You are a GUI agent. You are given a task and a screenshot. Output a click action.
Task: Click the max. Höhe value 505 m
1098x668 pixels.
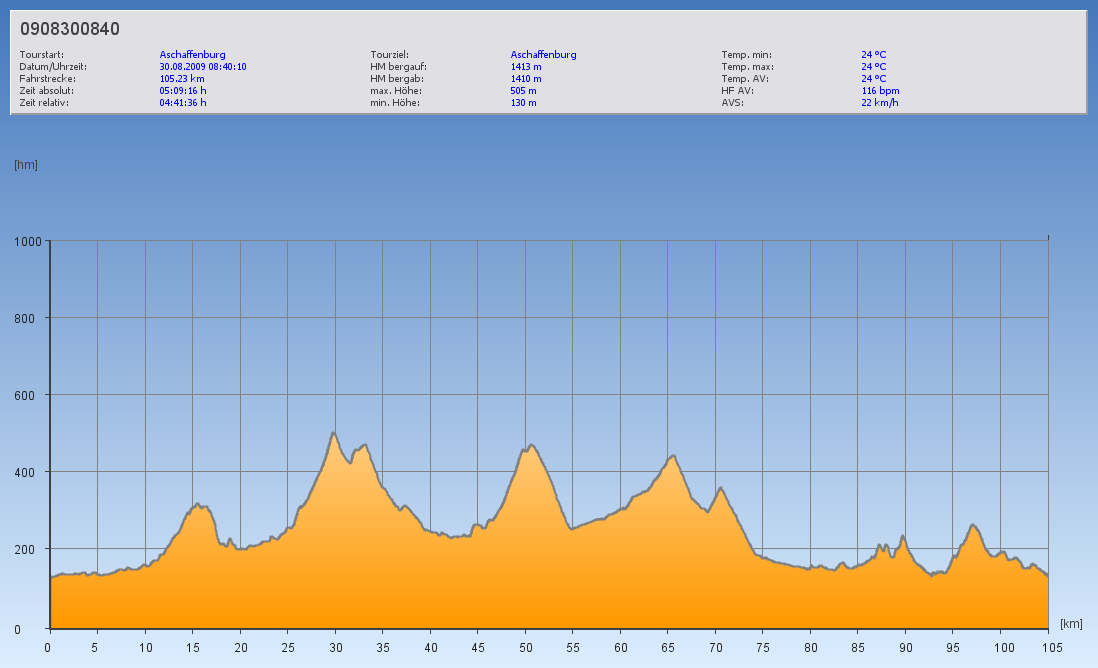click(x=524, y=91)
